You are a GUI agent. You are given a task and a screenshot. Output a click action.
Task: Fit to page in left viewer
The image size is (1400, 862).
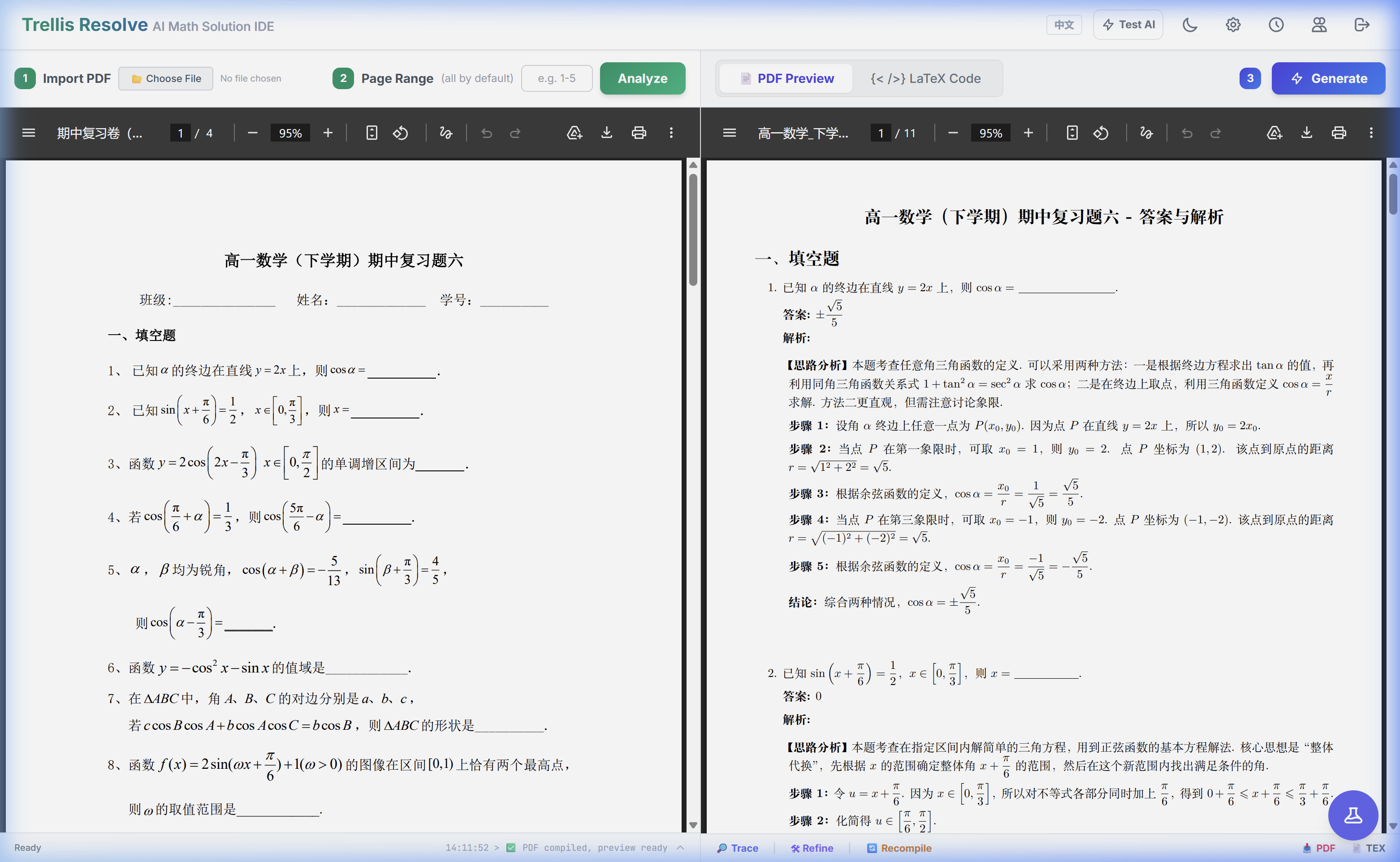coord(371,133)
